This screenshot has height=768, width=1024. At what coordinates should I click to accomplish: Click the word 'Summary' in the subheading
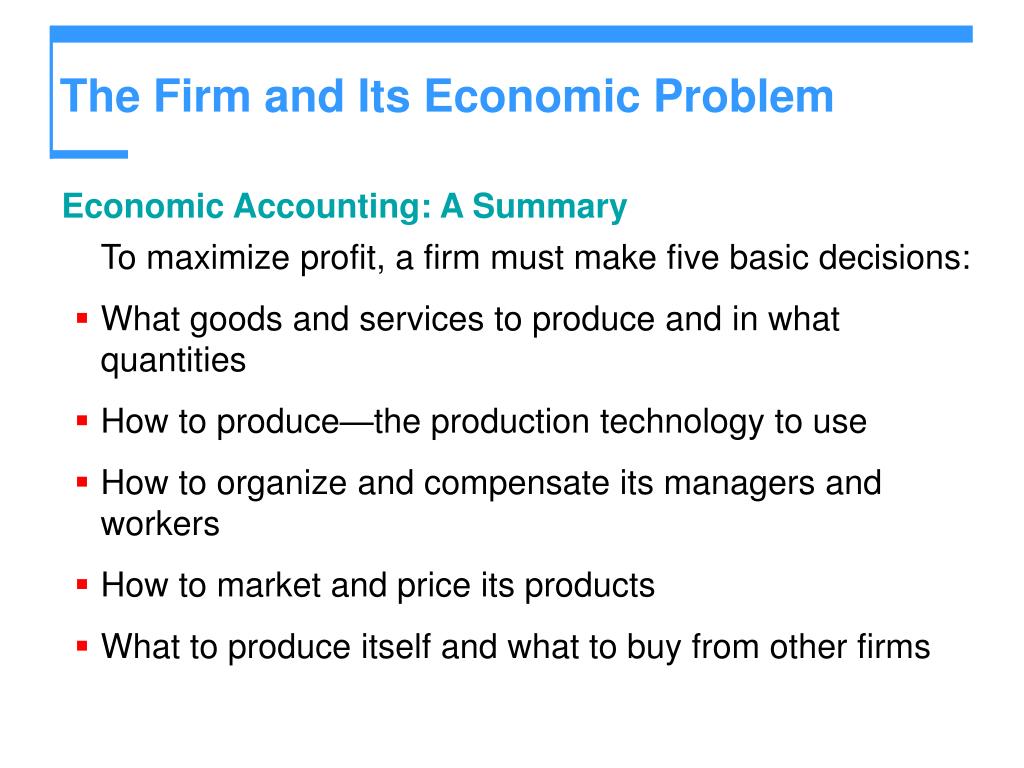click(549, 207)
